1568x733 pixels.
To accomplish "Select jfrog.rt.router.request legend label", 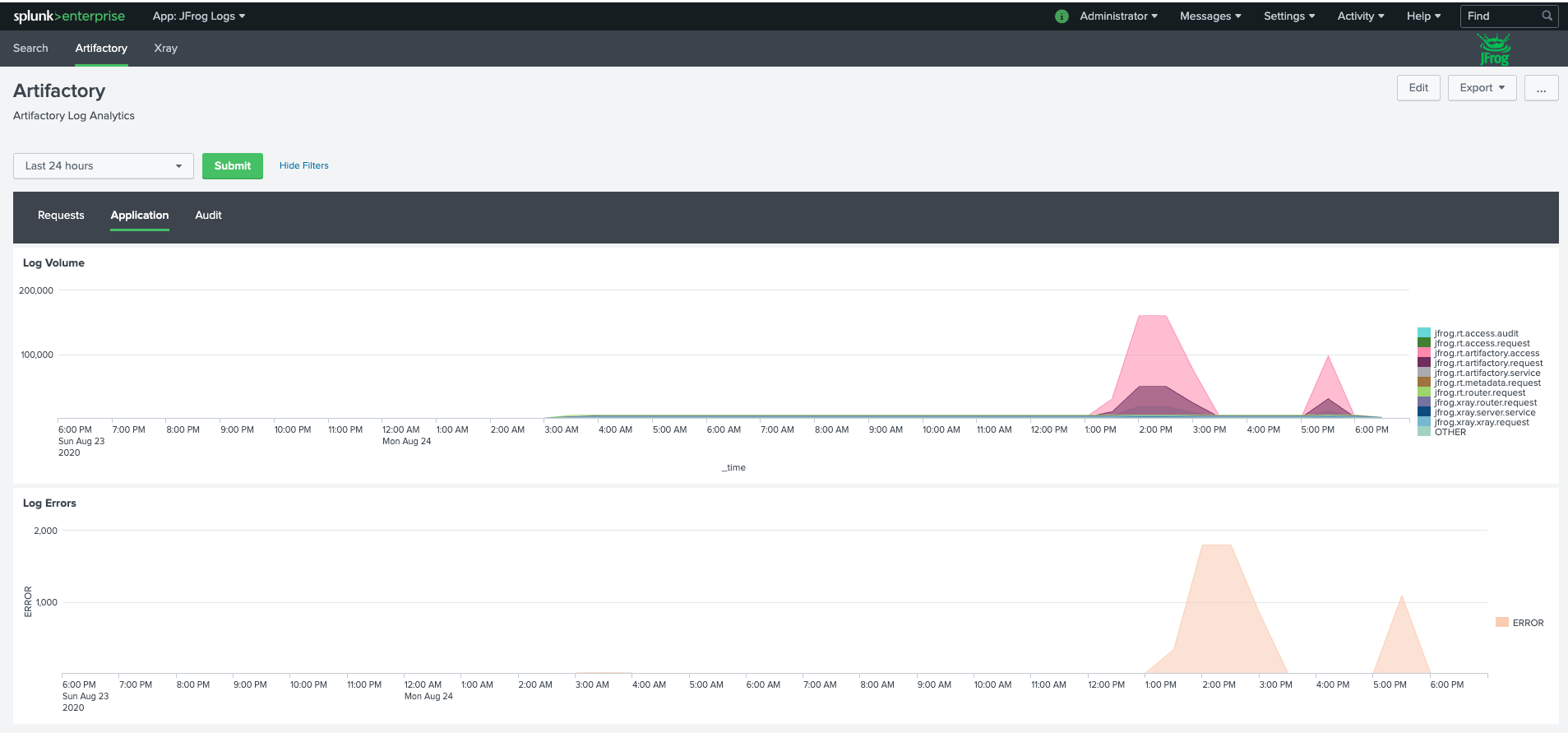I will 1480,393.
